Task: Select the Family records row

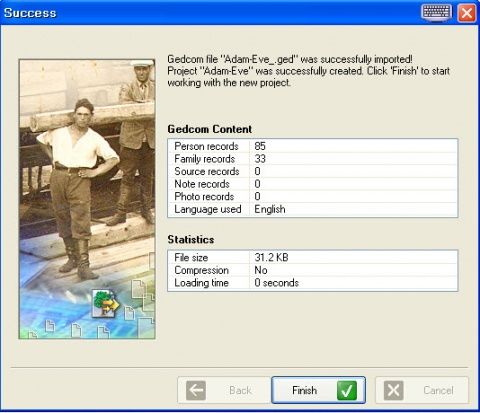Action: [x=313, y=159]
